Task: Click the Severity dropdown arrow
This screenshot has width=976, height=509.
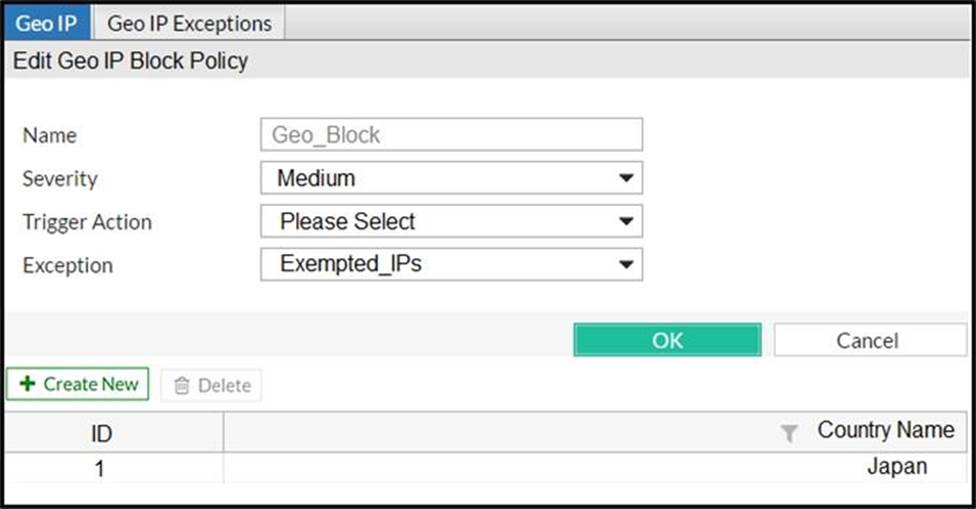Action: point(626,178)
